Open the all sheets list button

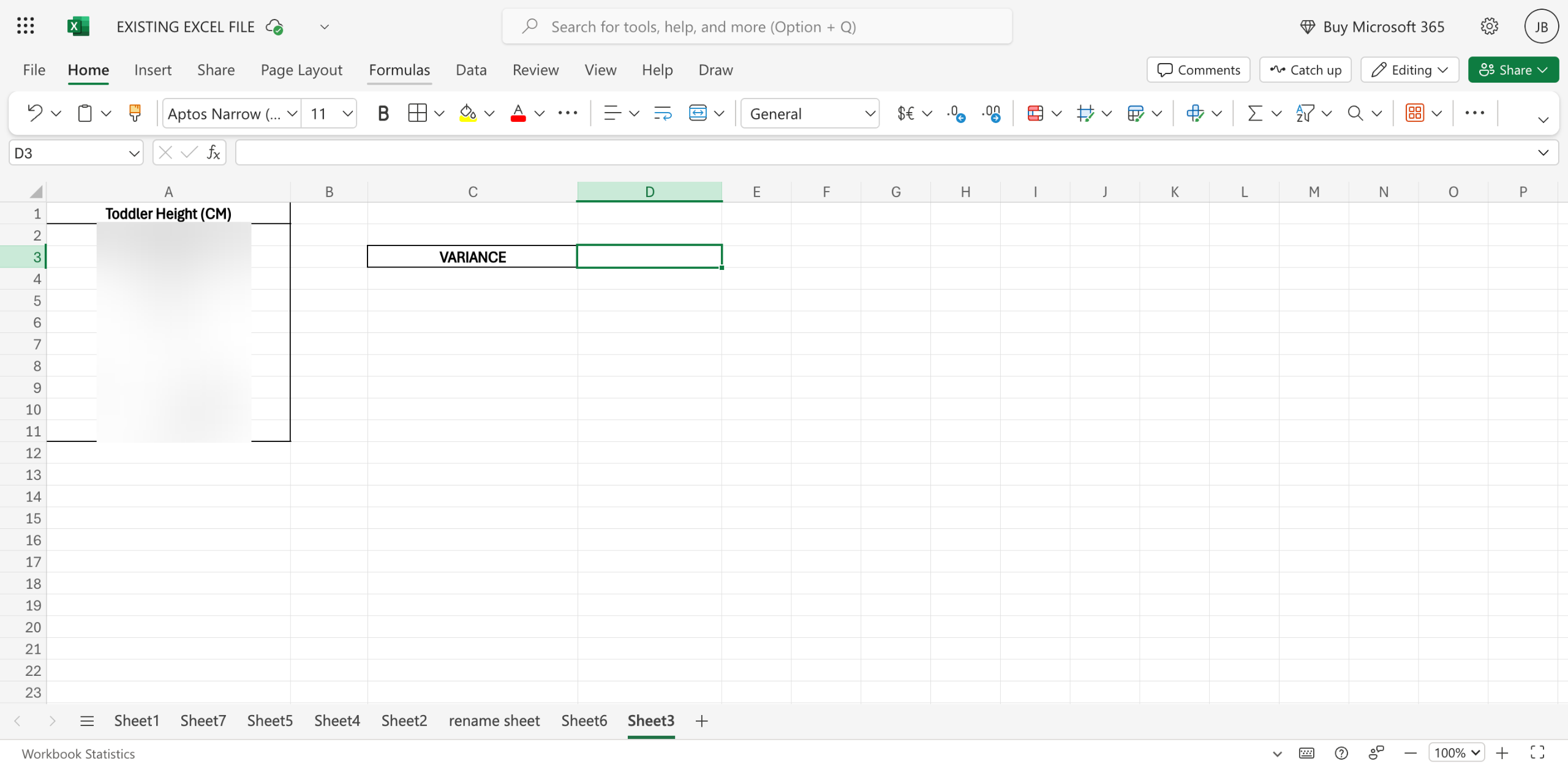(x=87, y=721)
